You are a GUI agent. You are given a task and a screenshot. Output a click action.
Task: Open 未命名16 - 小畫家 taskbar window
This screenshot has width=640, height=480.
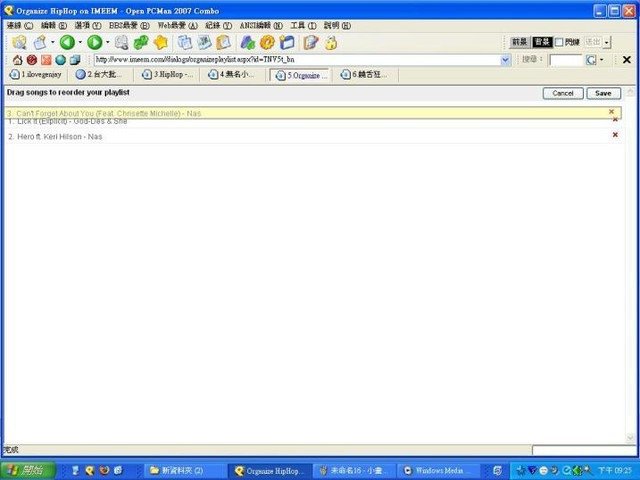354,471
